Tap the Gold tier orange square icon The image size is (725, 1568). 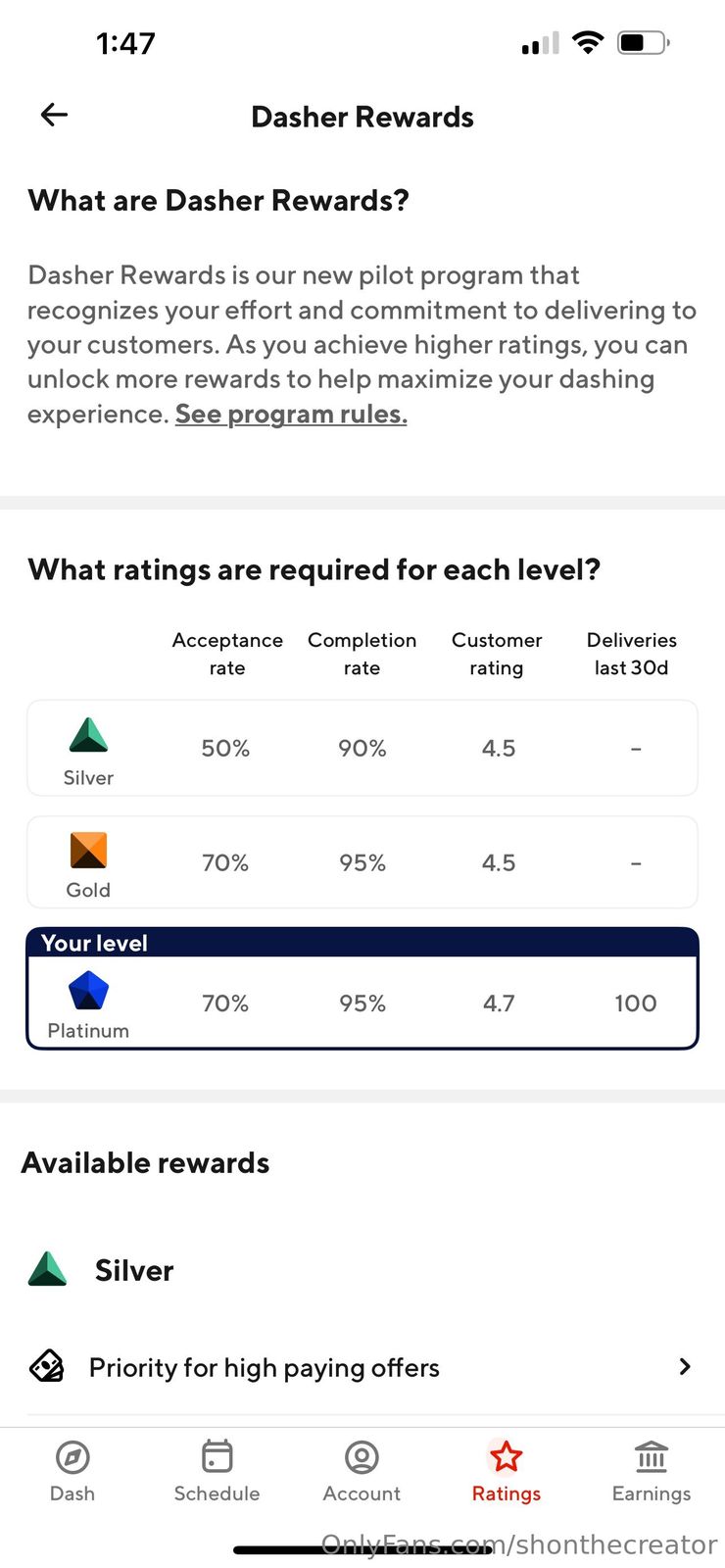88,850
